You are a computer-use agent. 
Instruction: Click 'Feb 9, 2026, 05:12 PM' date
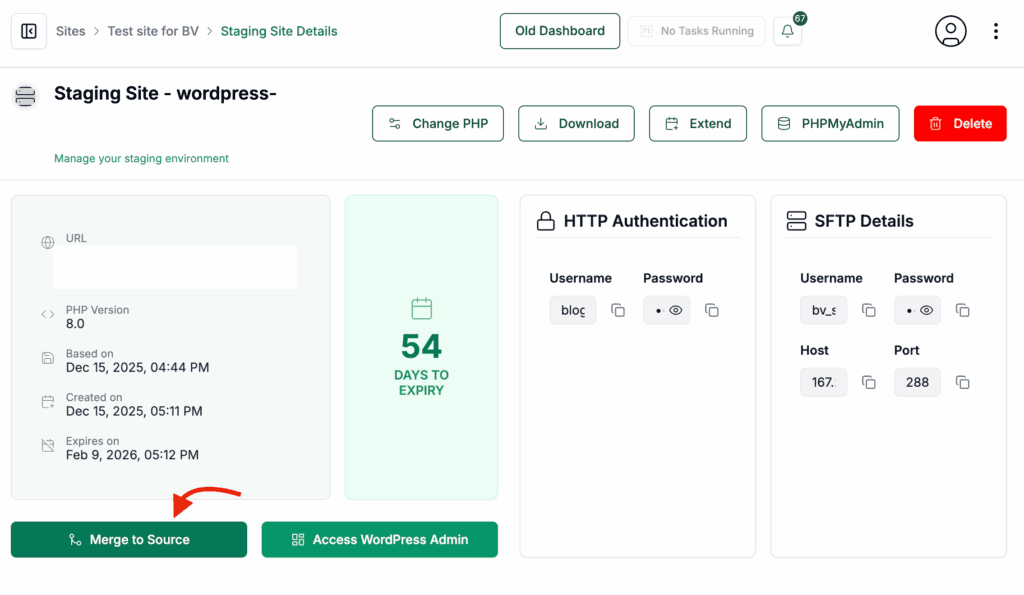132,455
